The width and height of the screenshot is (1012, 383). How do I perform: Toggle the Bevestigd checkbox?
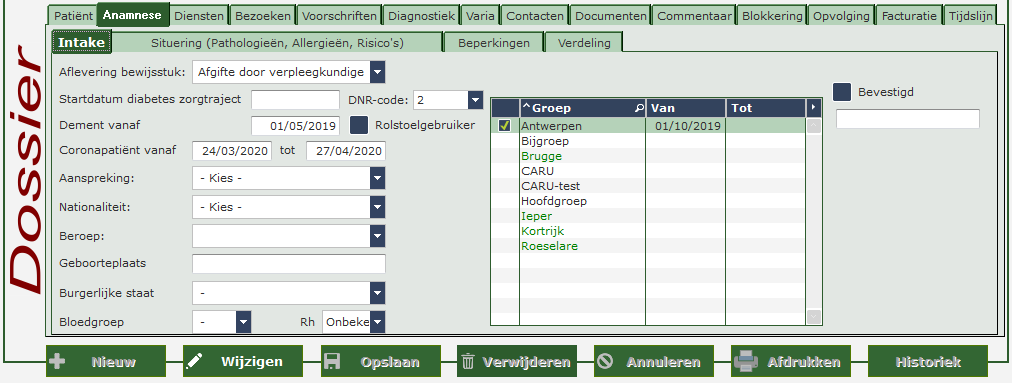[842, 92]
